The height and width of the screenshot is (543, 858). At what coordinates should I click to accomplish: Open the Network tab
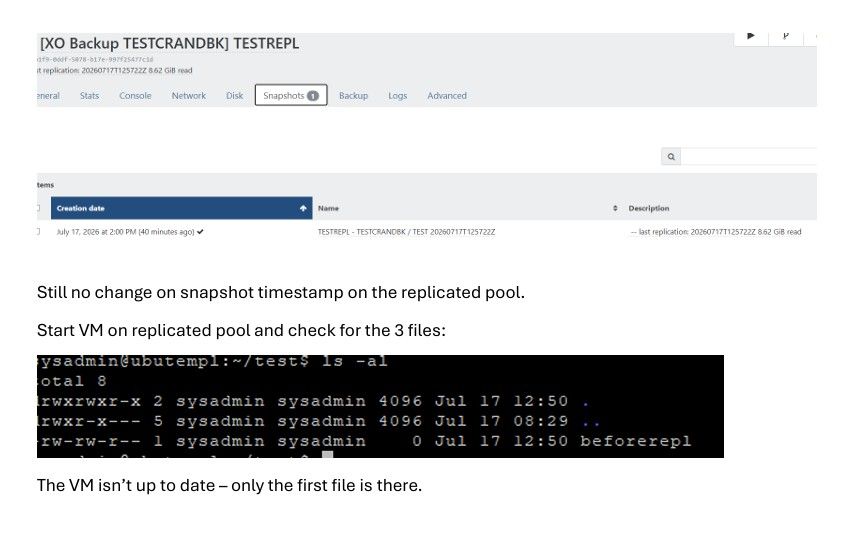pos(189,96)
